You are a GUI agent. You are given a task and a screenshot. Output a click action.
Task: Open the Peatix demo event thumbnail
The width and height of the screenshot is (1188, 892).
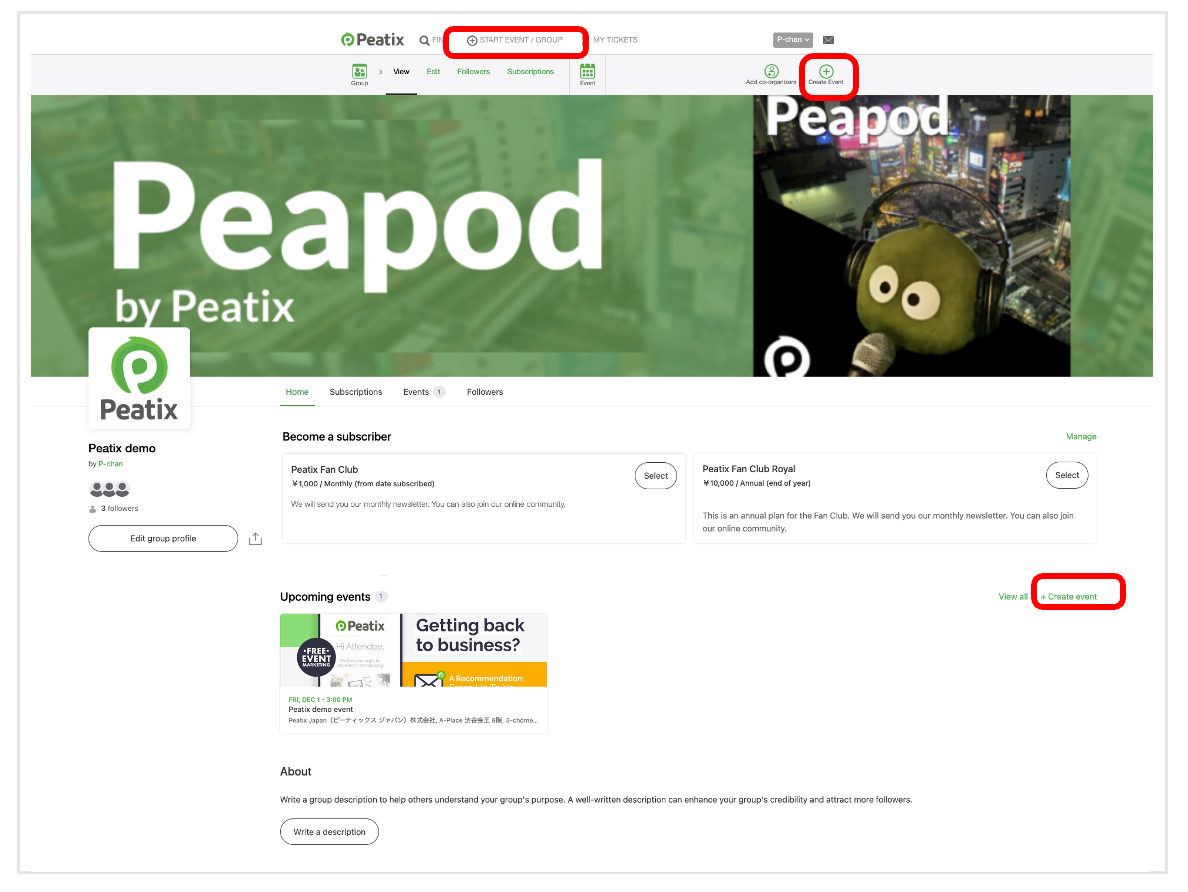coord(413,650)
